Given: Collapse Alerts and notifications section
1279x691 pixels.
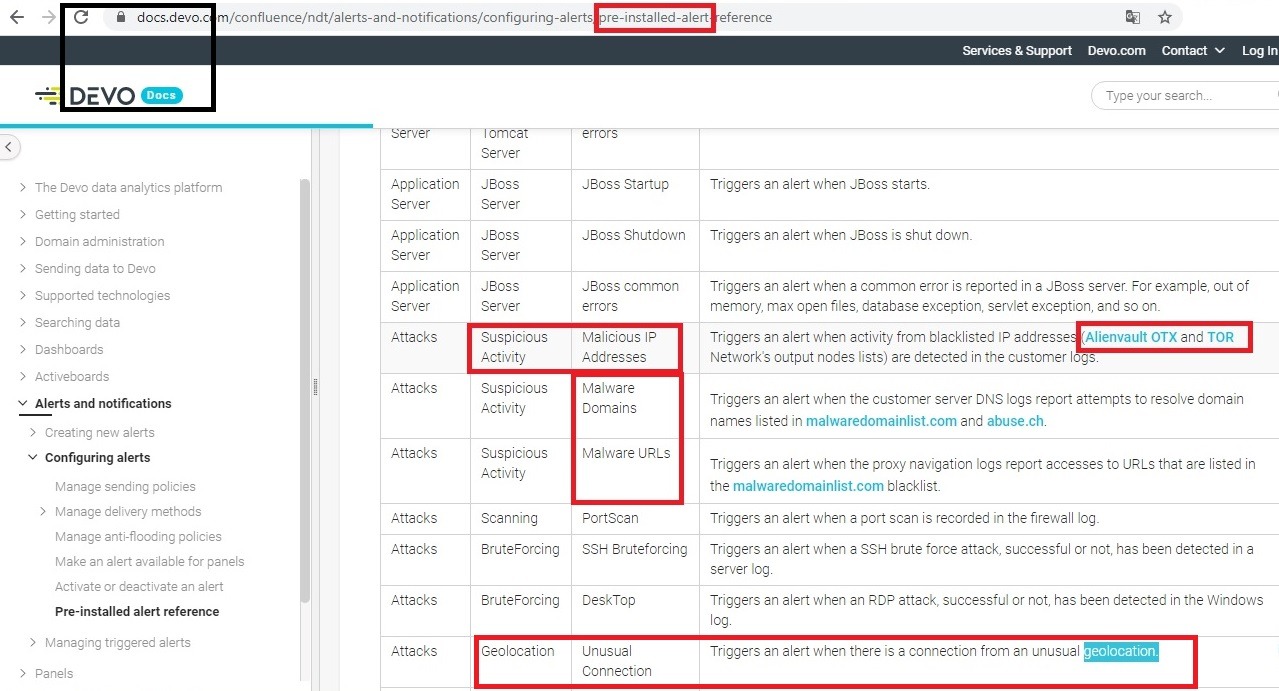Looking at the screenshot, I should pyautogui.click(x=24, y=403).
